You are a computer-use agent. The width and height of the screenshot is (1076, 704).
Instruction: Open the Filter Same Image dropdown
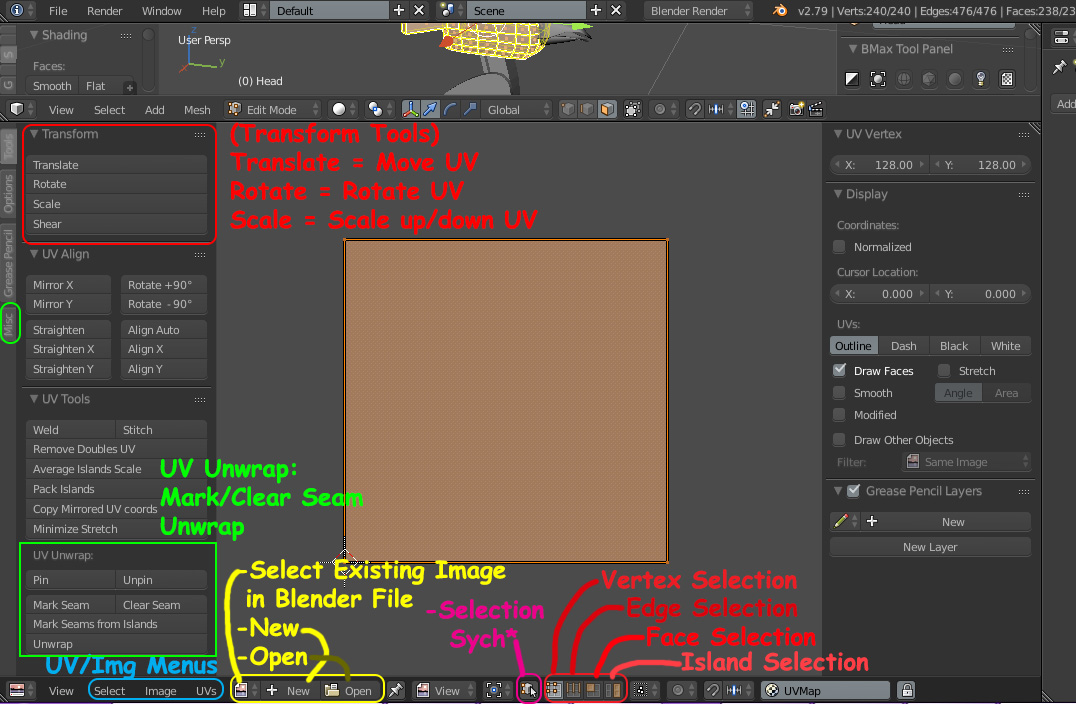click(x=967, y=462)
